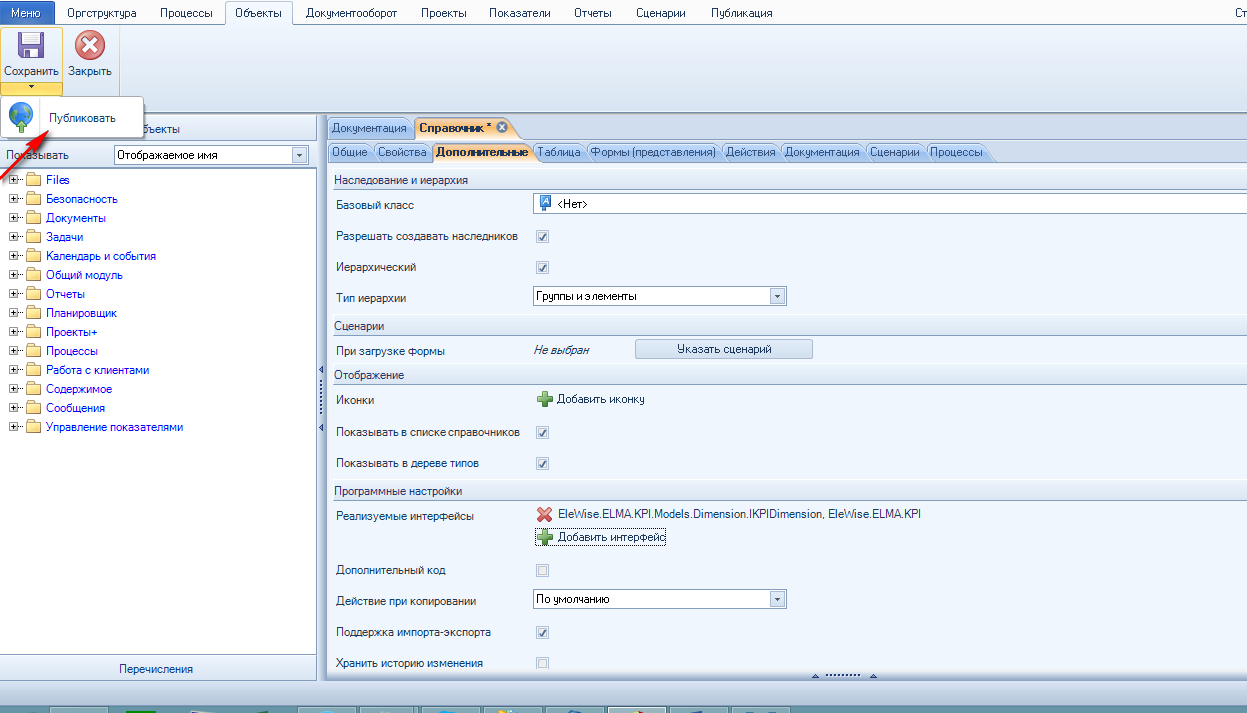
Task: Switch to the Формы (представления) tab
Action: point(653,152)
